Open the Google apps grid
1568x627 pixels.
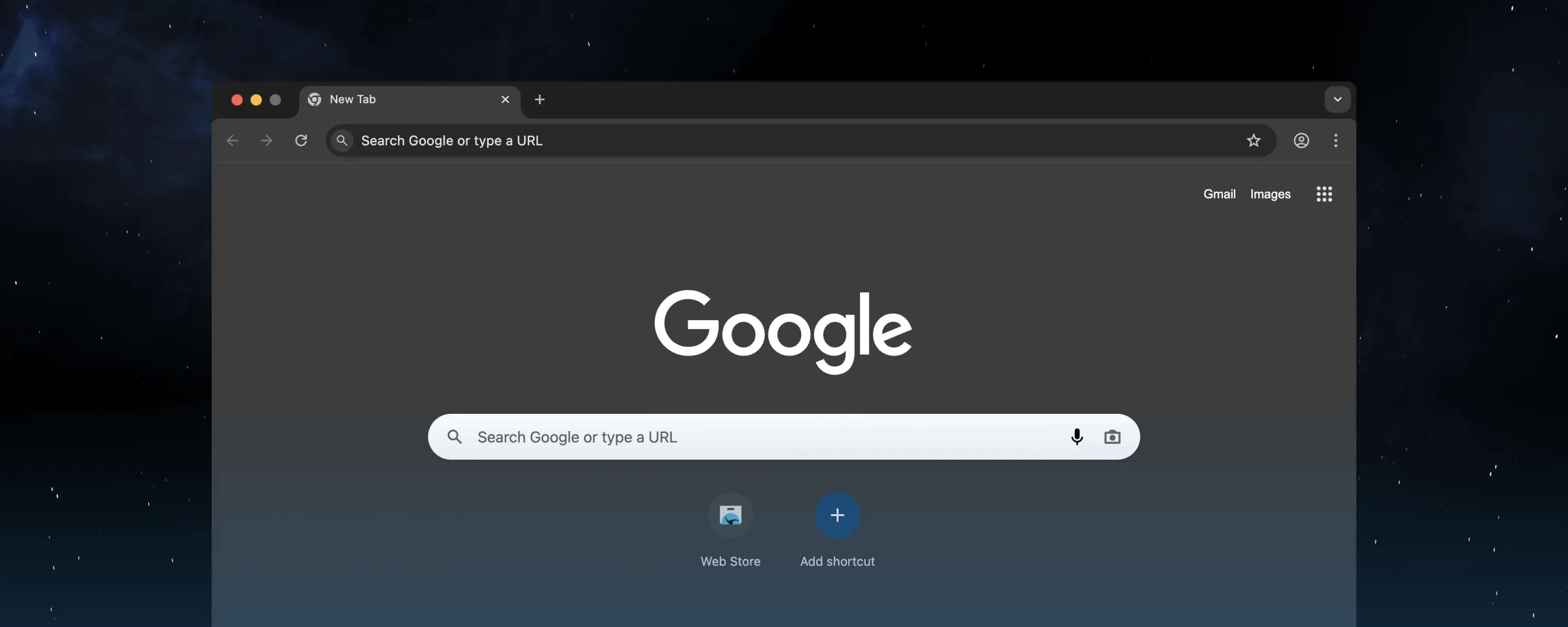(1323, 194)
